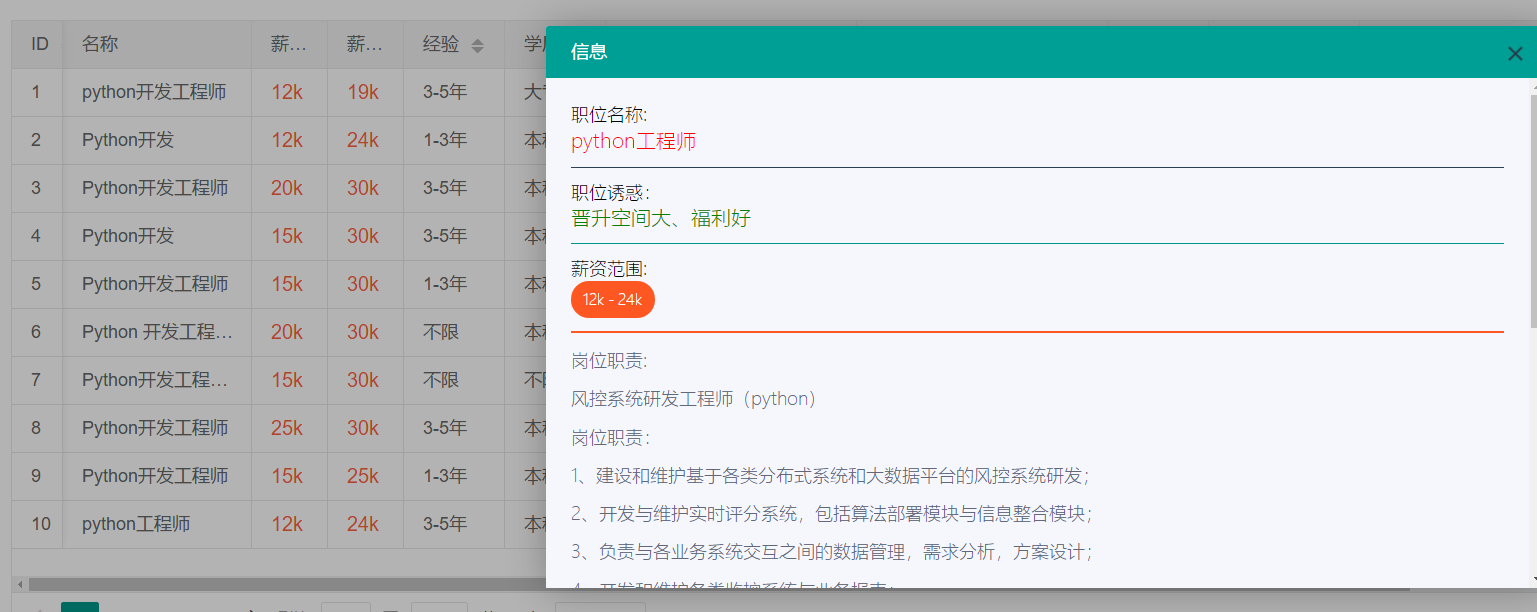1537x612 pixels.
Task: Click the 12k - 24k salary badge
Action: [x=613, y=300]
